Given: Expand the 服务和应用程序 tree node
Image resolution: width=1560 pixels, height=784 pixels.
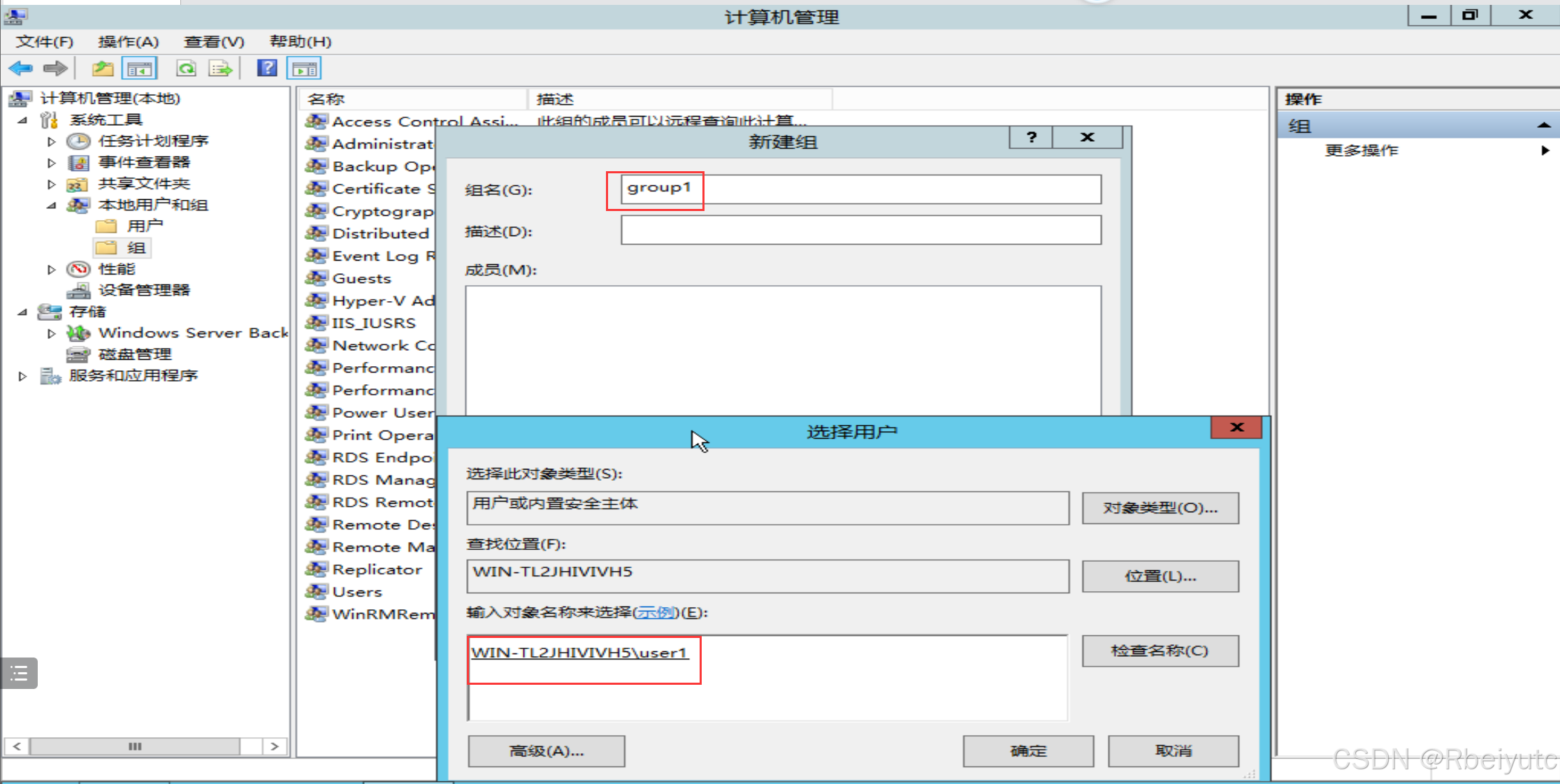Looking at the screenshot, I should pos(22,376).
